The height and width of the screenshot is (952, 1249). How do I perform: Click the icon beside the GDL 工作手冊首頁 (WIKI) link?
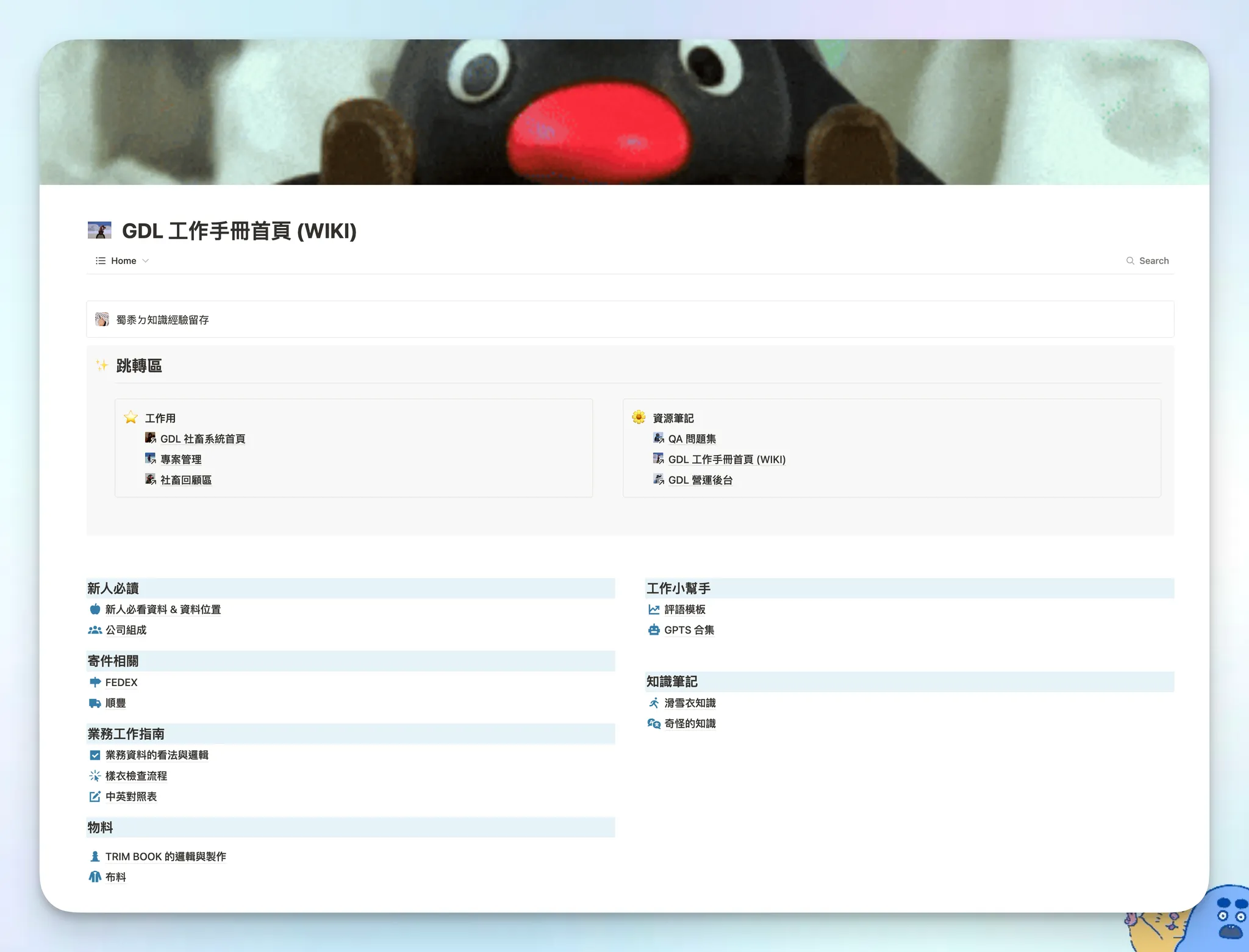(x=659, y=459)
